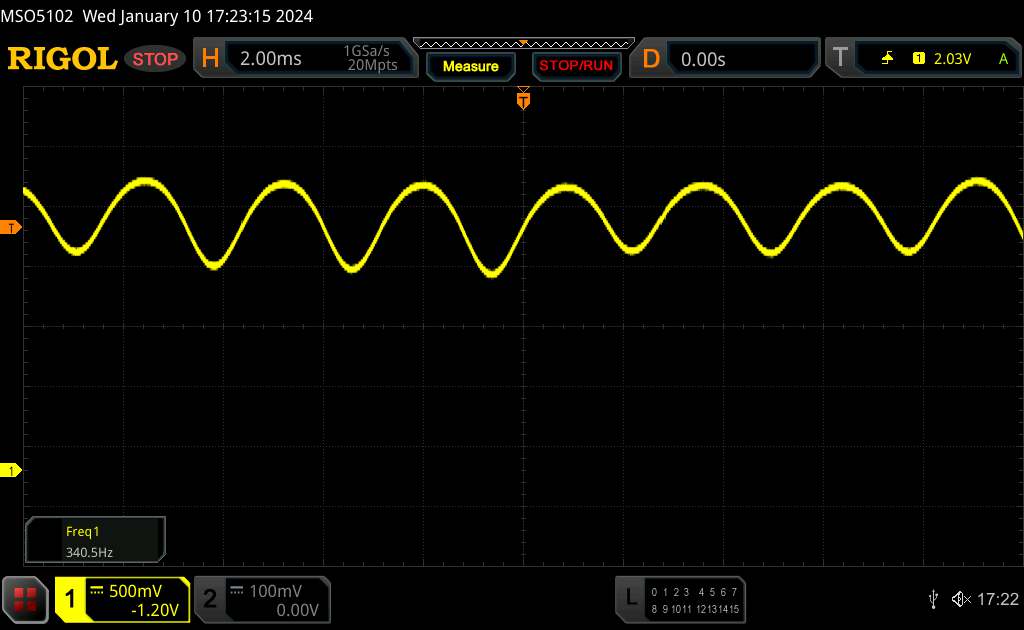
Task: Click the channel 1 ground level marker
Action: tap(10, 470)
